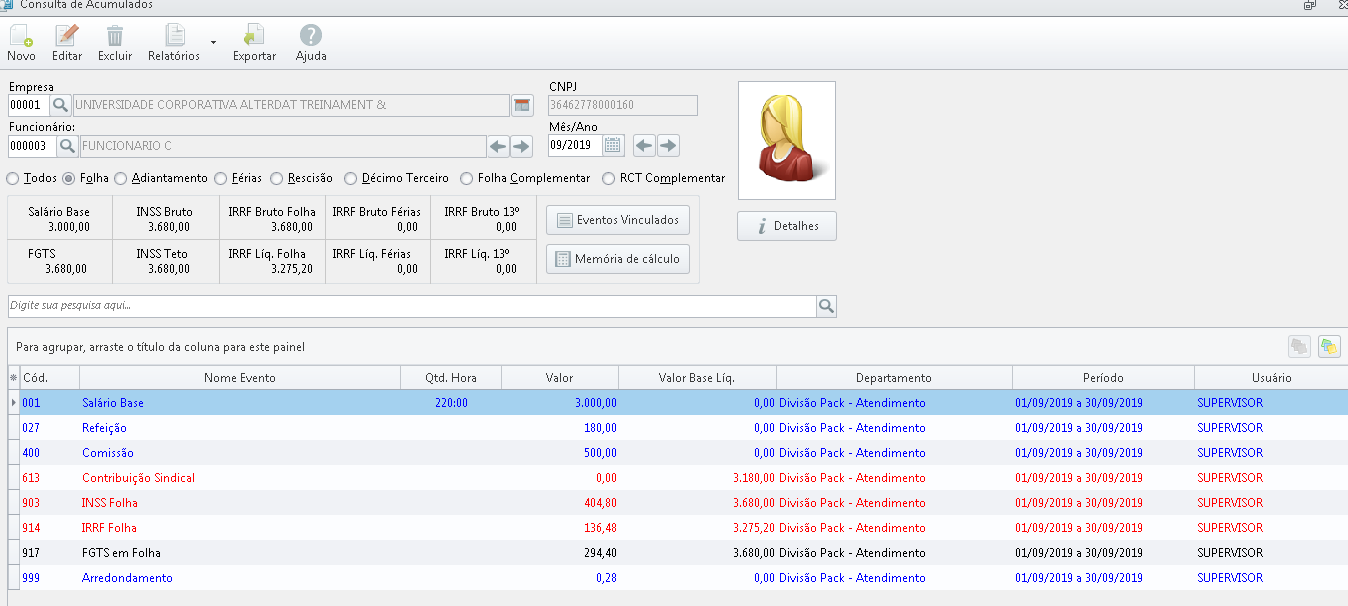Click value 404,80 in Valor column

point(599,503)
